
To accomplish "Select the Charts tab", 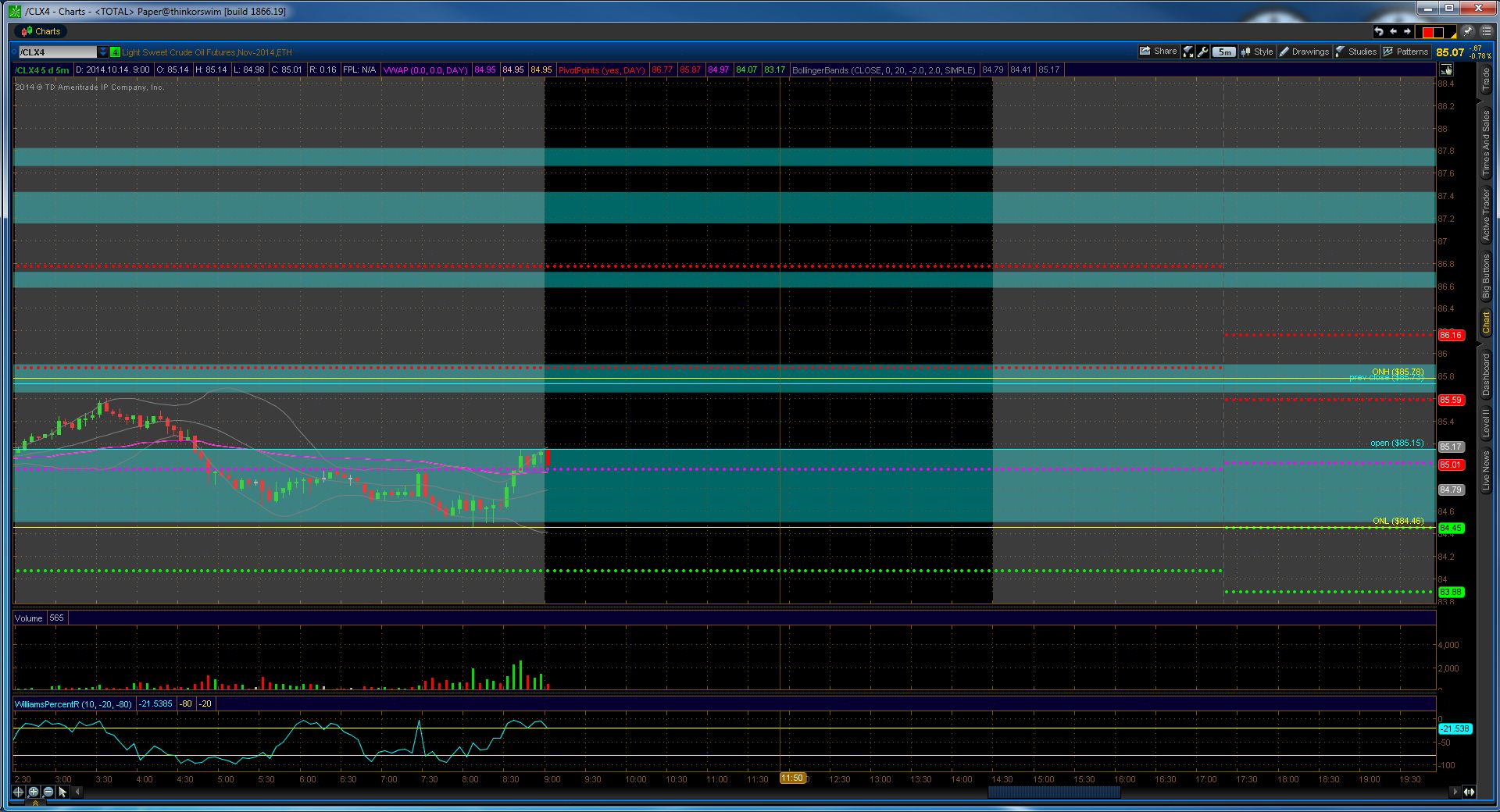I will (41, 31).
